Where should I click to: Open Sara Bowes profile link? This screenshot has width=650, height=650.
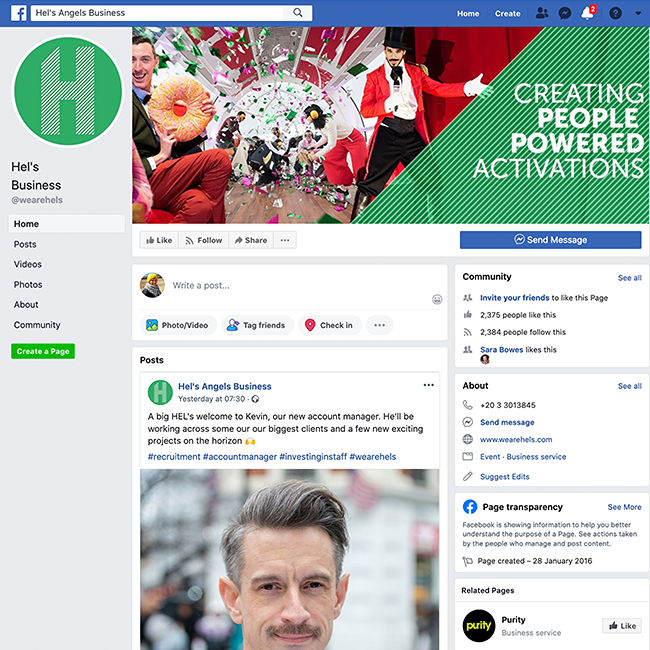502,349
